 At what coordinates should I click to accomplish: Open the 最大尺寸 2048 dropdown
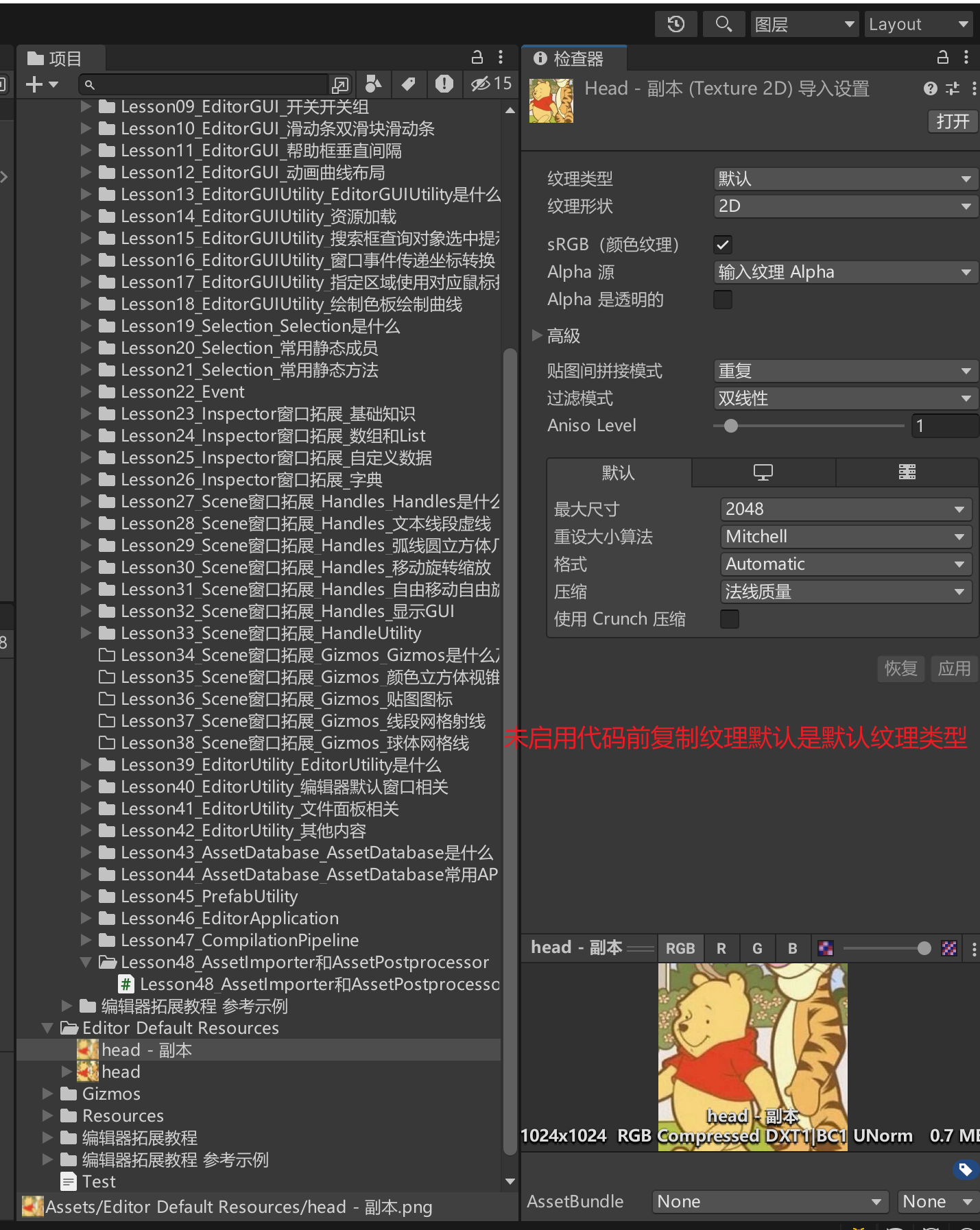845,509
